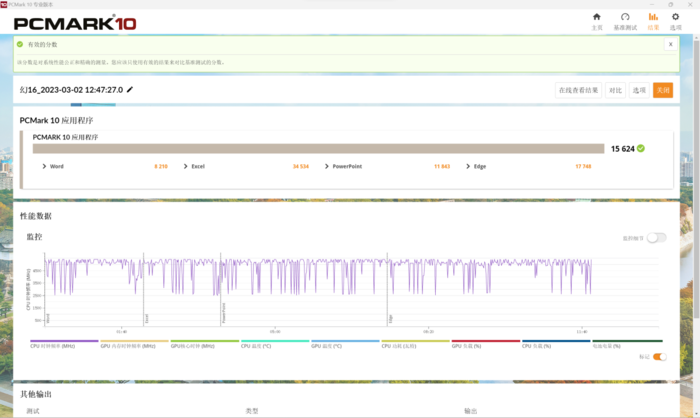Screen dimensions: 700x418
Task: Click the vertical scrollbar thumb
Action: pyautogui.click(x=696, y=179)
